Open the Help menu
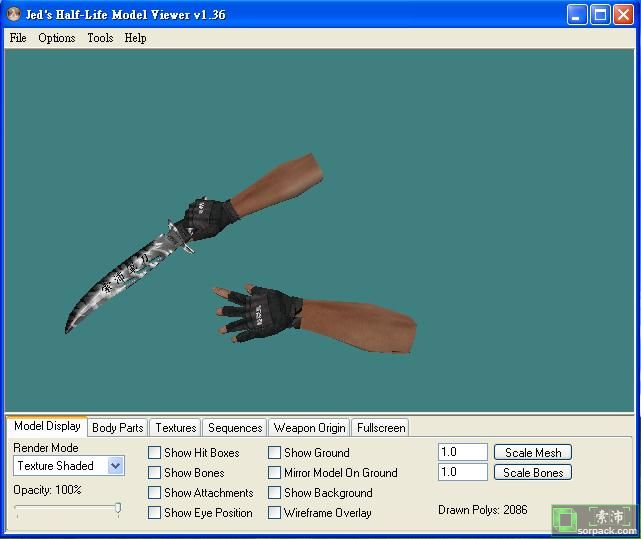 pyautogui.click(x=135, y=38)
